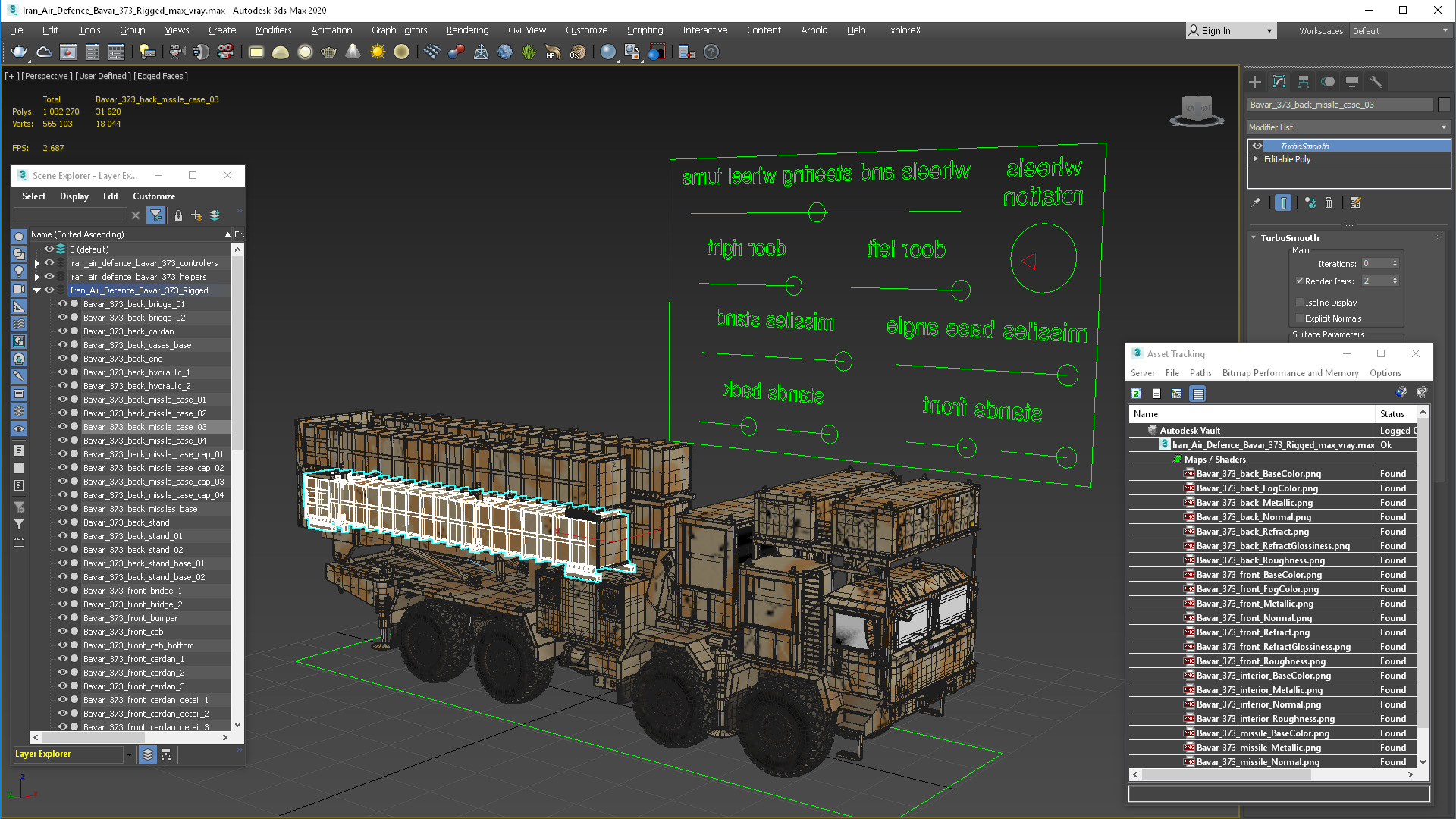The image size is (1456, 819).
Task: Click the object name field Bavar_373_back_missile_case_03
Action: pos(1340,105)
